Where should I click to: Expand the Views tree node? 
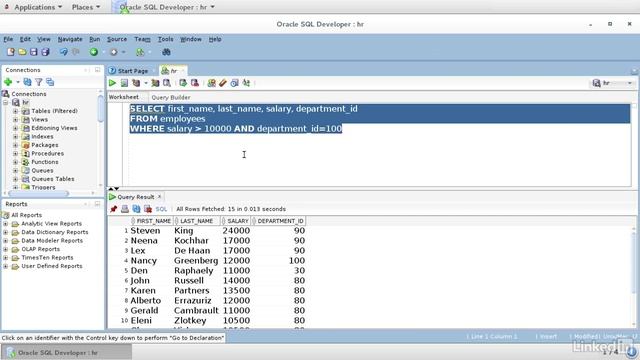click(x=16, y=120)
